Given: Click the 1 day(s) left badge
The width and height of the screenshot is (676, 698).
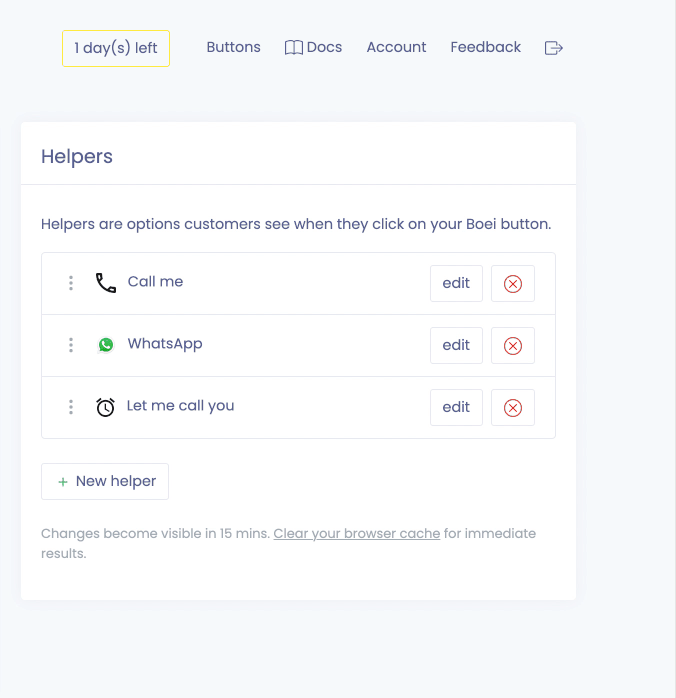Looking at the screenshot, I should (x=116, y=48).
